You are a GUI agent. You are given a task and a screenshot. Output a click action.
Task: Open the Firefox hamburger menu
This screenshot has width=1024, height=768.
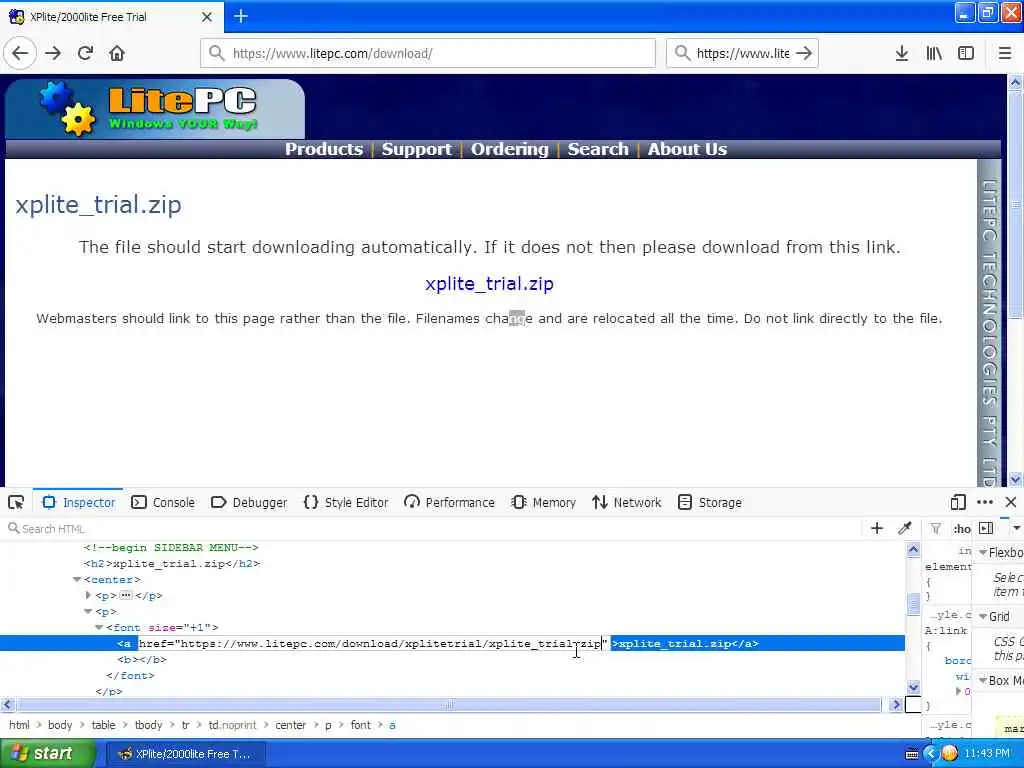[1005, 53]
